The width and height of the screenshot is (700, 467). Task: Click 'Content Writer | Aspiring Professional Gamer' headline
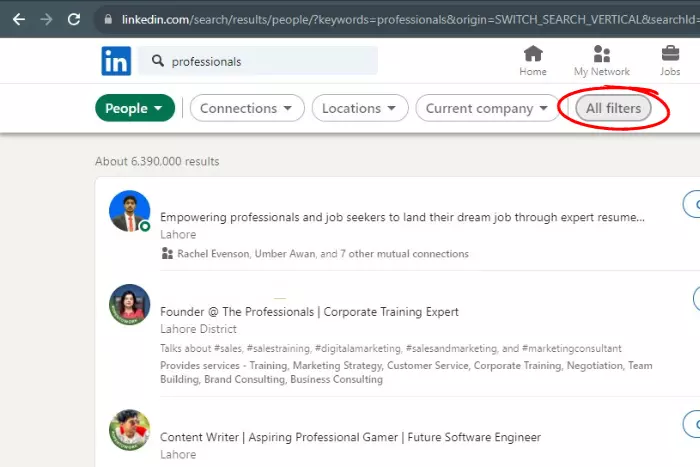coord(350,437)
